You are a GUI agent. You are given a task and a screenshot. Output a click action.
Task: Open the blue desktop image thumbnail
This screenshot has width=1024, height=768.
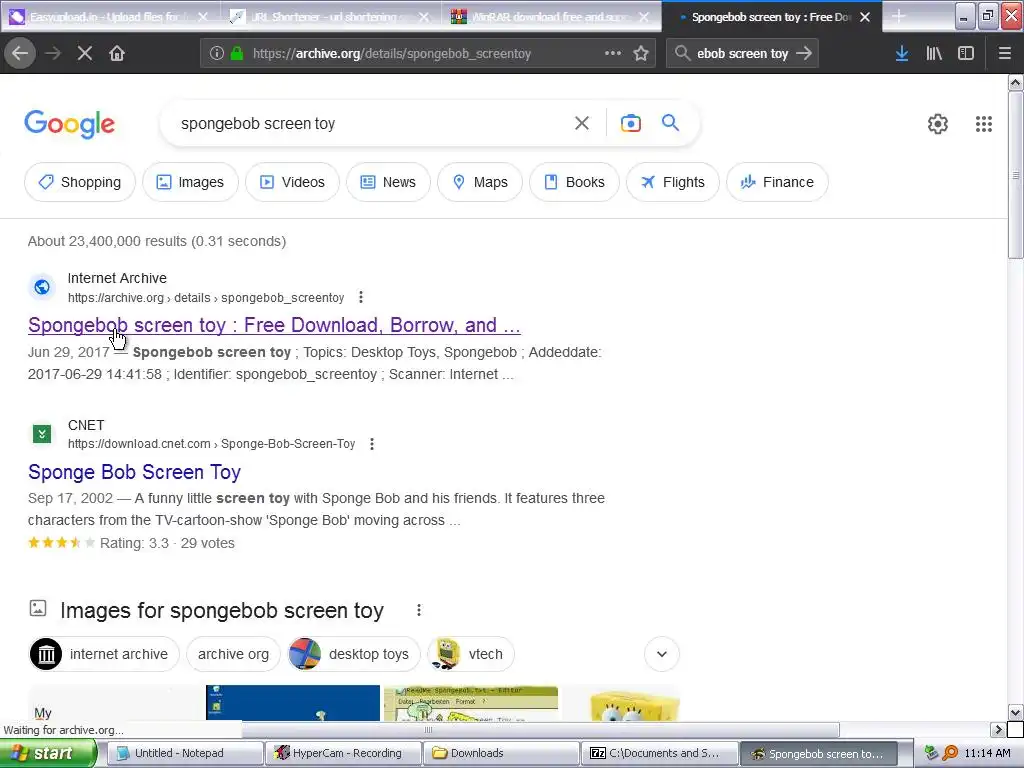tap(293, 703)
